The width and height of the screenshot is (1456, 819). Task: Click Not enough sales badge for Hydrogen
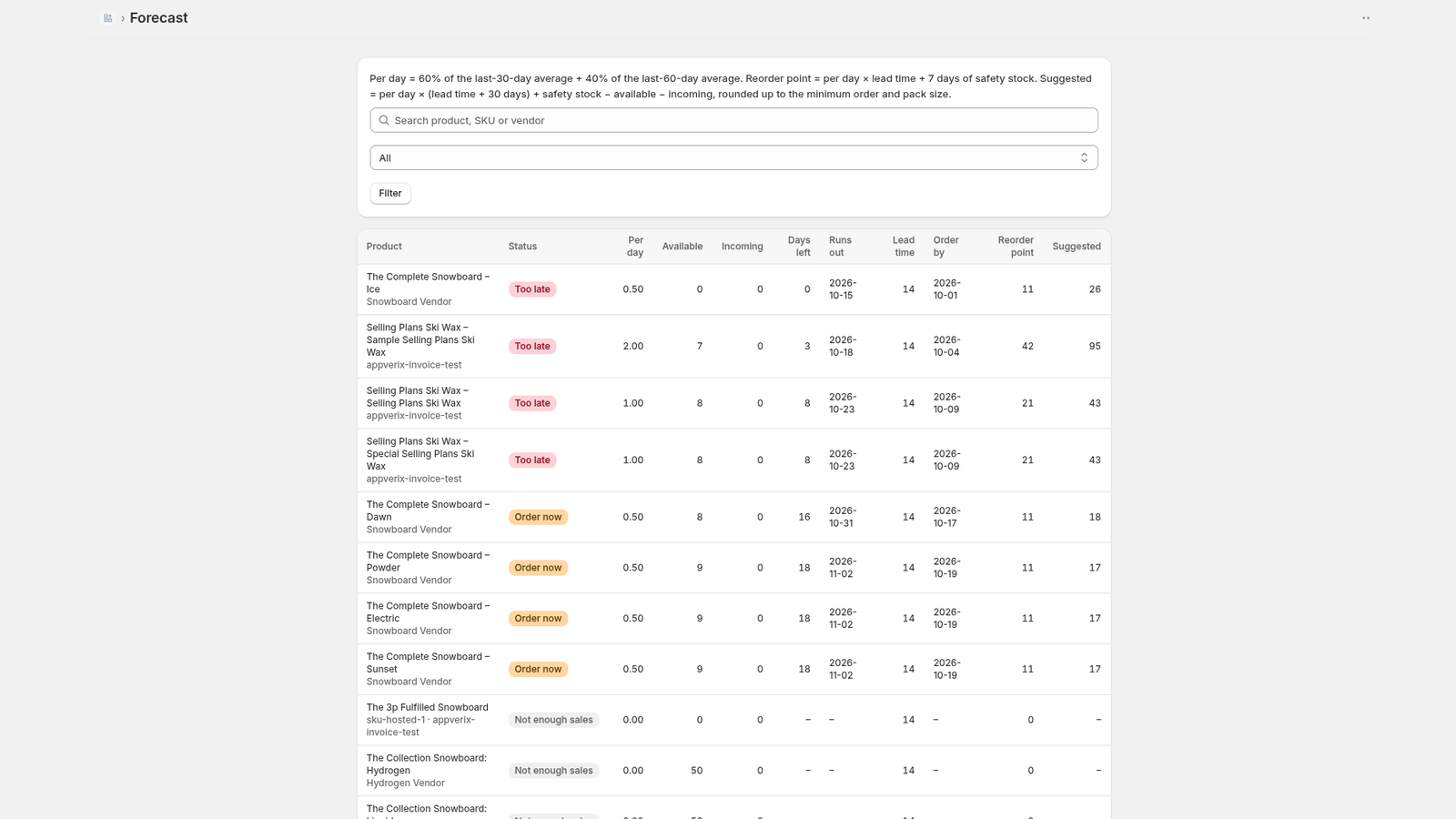coord(553,771)
